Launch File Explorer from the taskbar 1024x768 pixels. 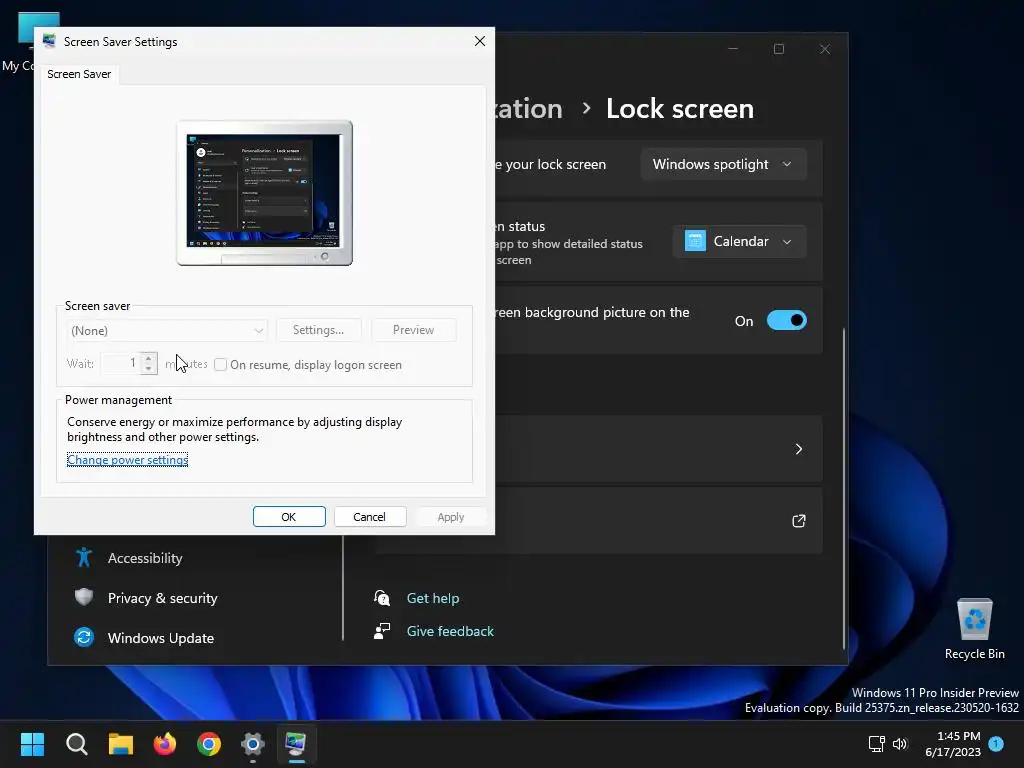point(121,743)
